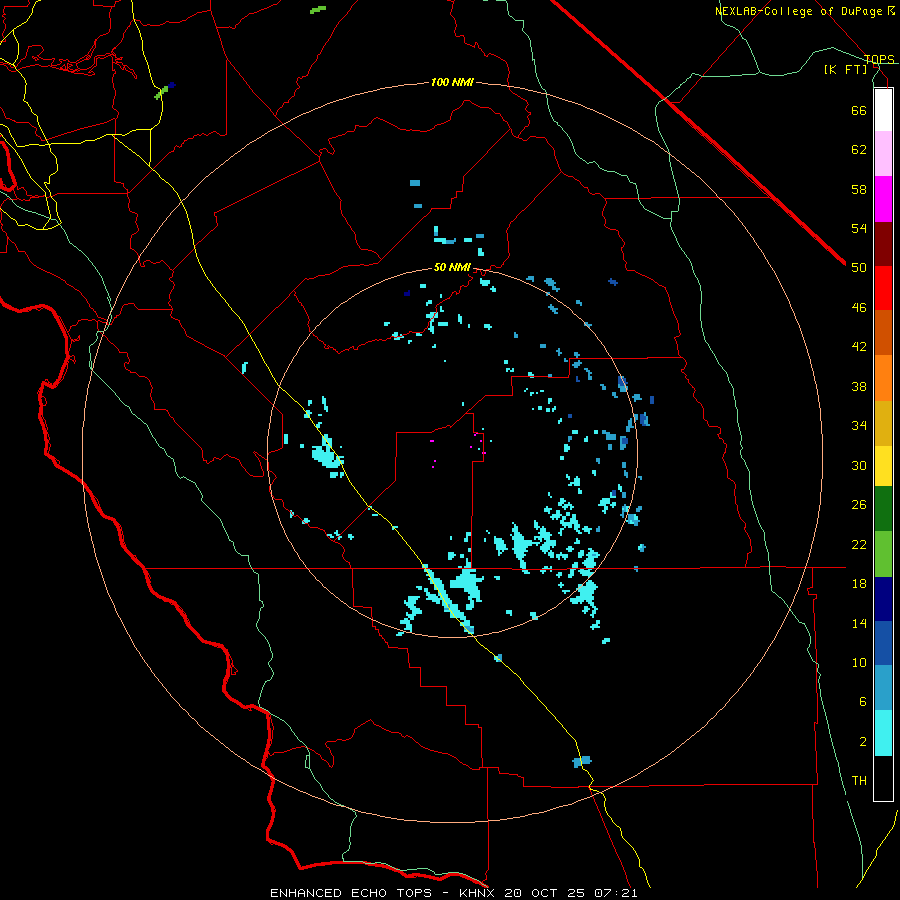Click the white 66 K FT color swatch

pyautogui.click(x=883, y=110)
